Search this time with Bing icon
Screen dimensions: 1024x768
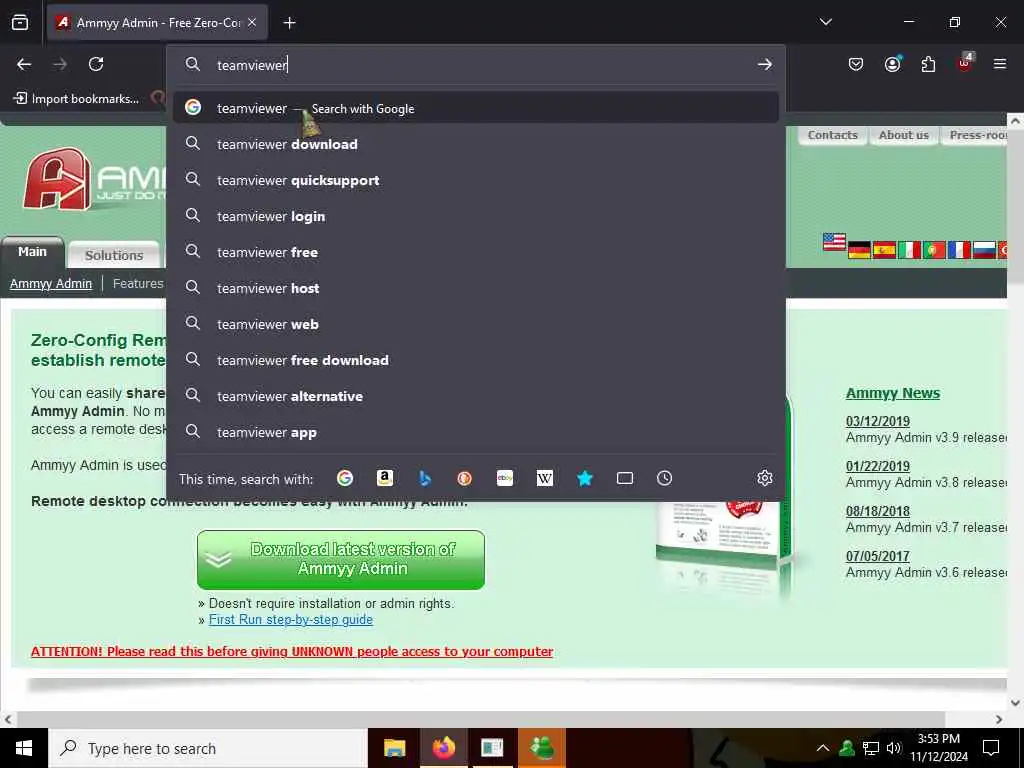424,478
